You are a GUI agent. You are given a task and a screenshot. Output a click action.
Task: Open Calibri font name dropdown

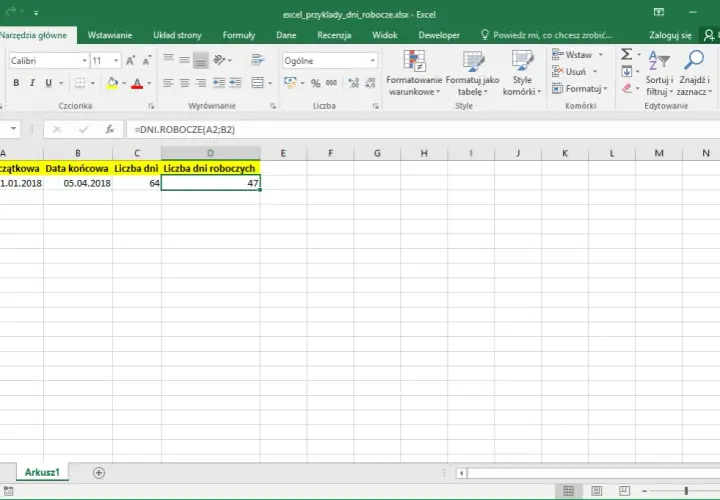coord(84,61)
